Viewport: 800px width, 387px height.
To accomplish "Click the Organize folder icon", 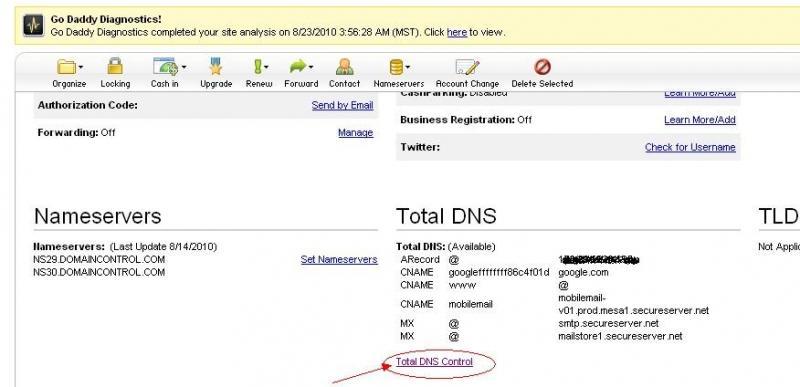I will point(66,67).
